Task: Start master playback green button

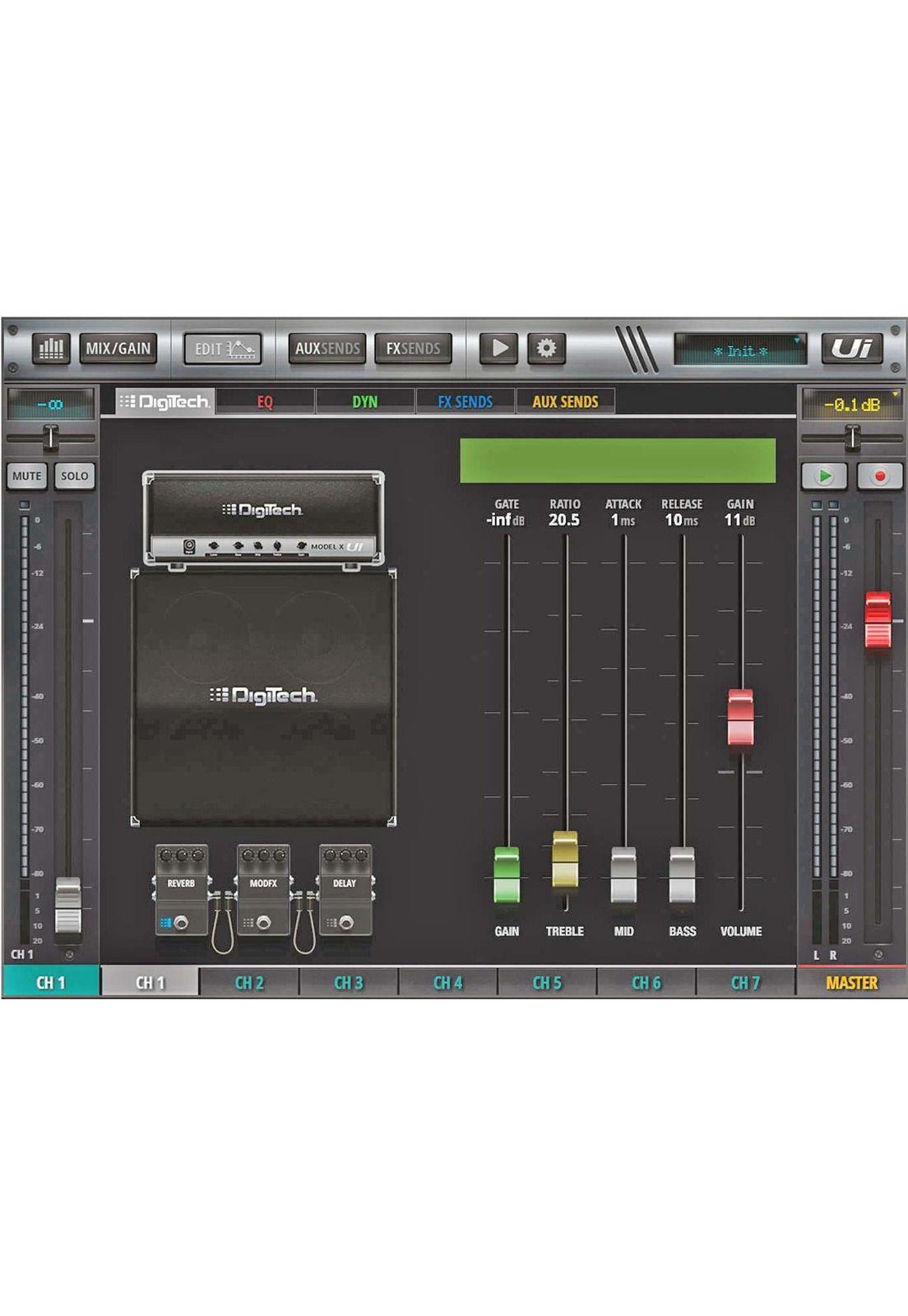Action: pos(824,475)
